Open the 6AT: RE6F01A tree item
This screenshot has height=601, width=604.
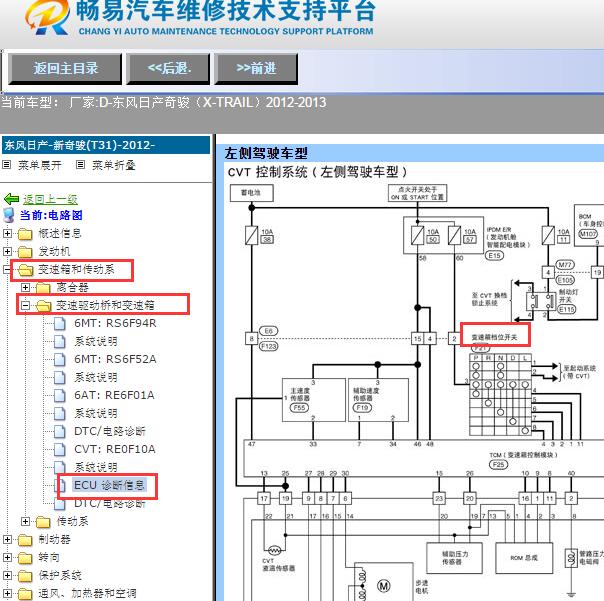114,395
